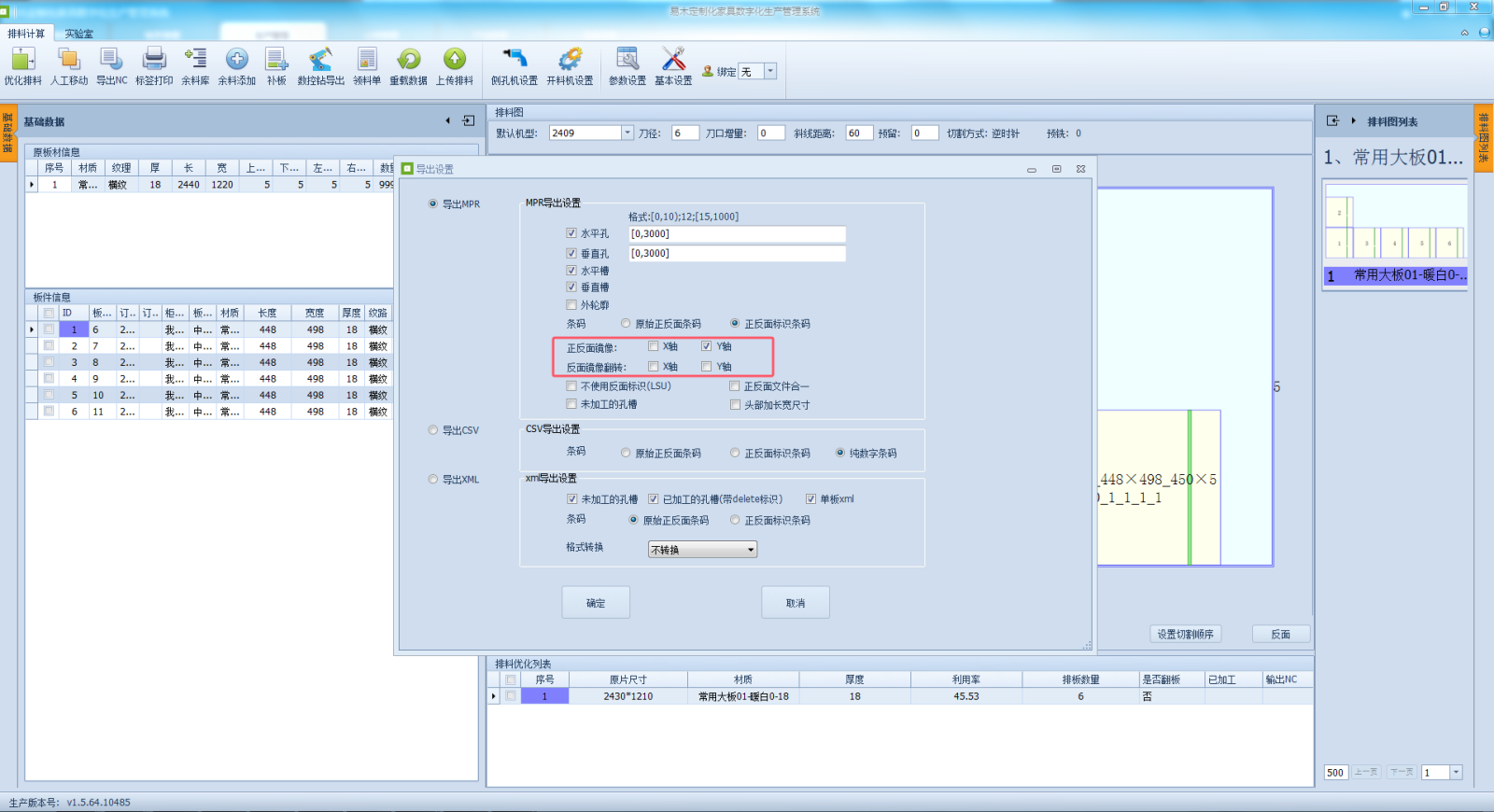The image size is (1494, 812).
Task: Select the 补板 toolbar icon
Action: point(276,66)
